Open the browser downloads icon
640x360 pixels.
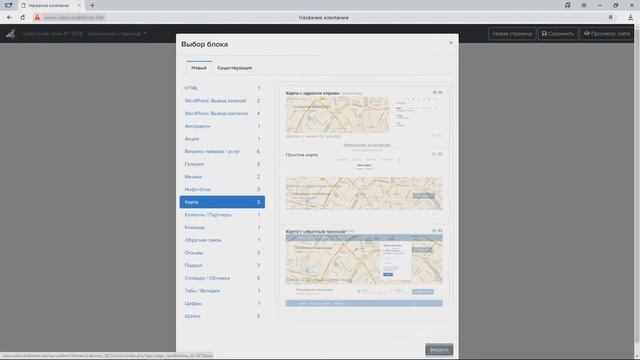(x=630, y=18)
